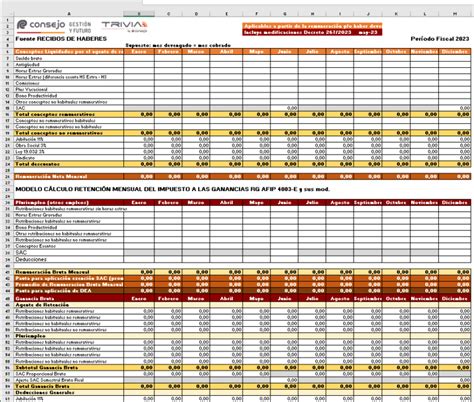Screen dimensions: 474x402
Task: Select the 'Ley 19.032 3%' row label
Action: (x=69, y=152)
